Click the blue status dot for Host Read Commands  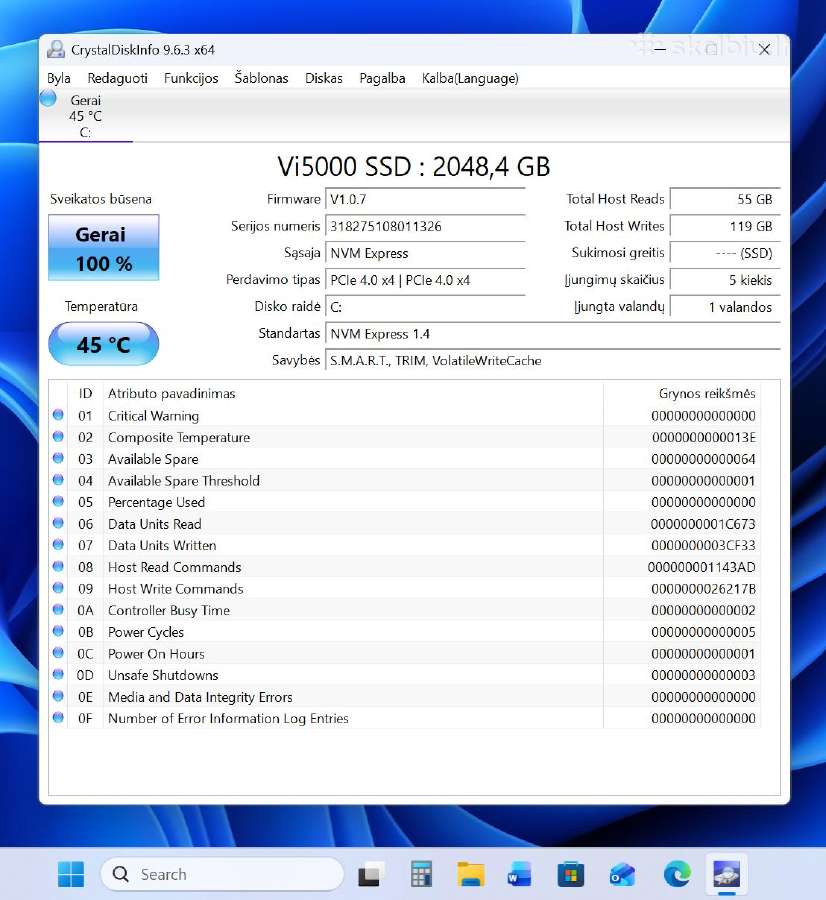tap(58, 566)
